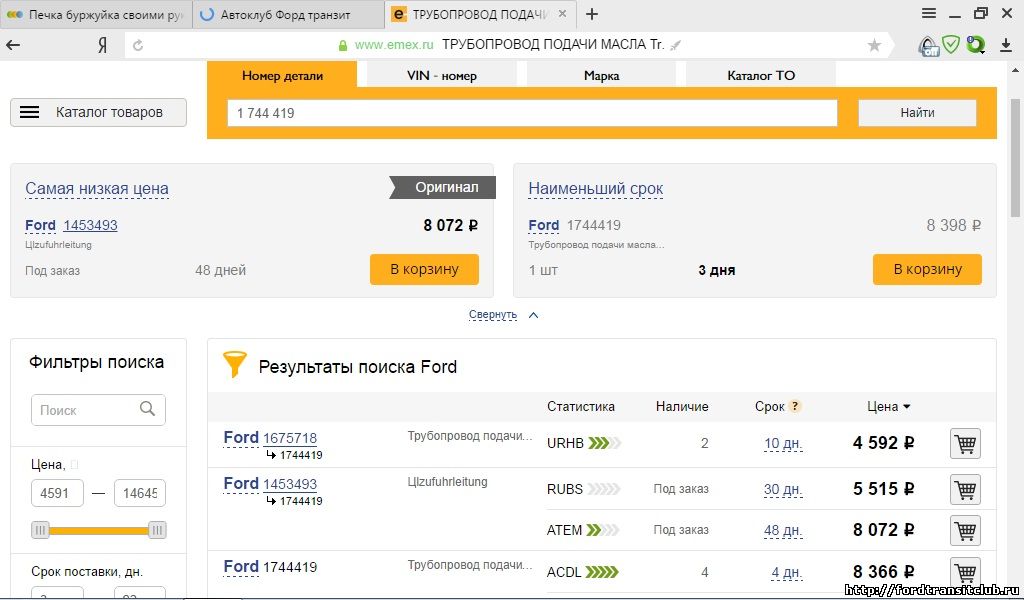Add RUBS 5 515 ₽ offer to cart
1024x600 pixels.
(x=965, y=489)
